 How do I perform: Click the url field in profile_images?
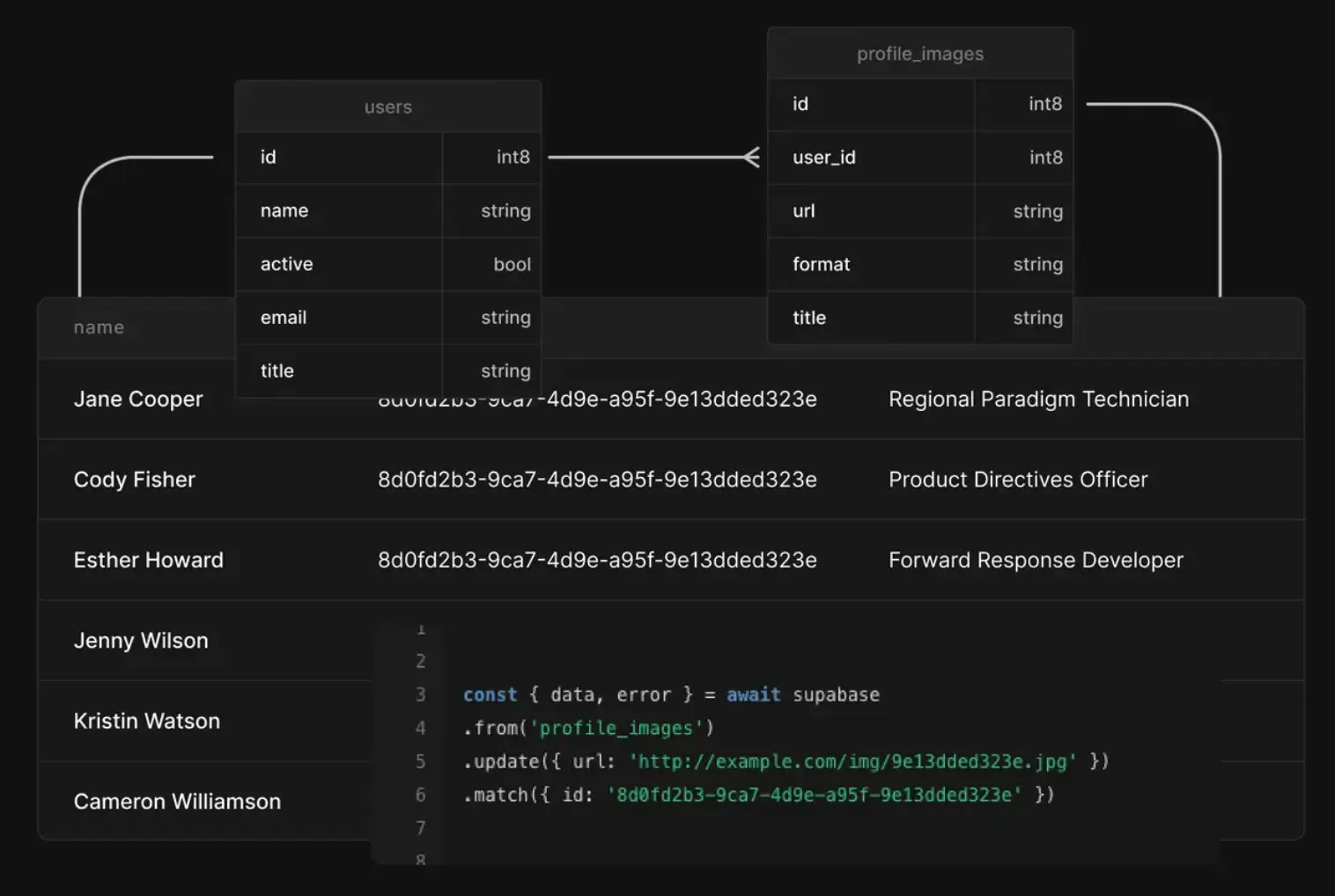point(803,211)
